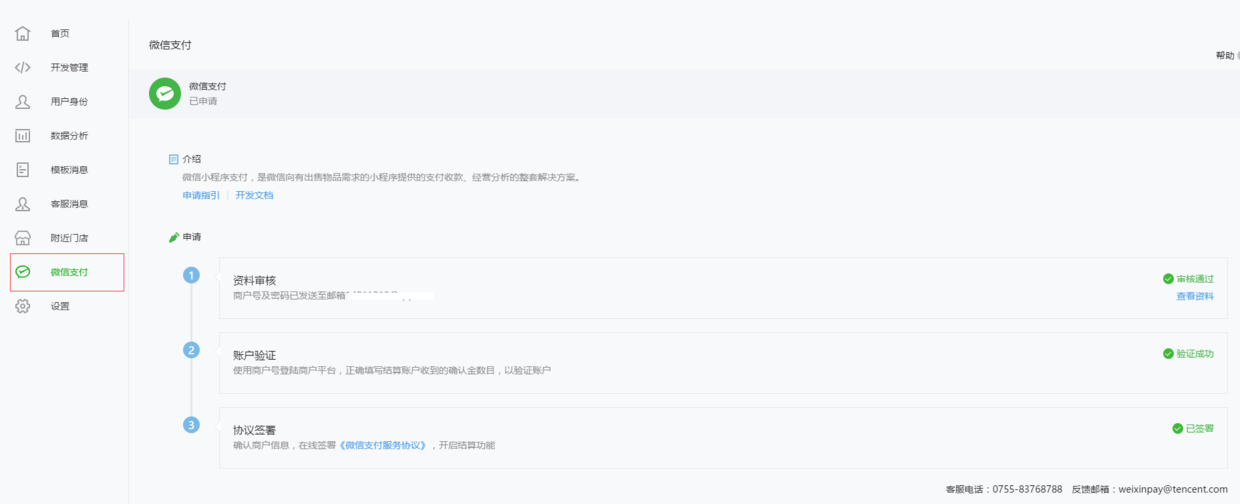
Task: Click the gear icon for 设置
Action: point(23,306)
